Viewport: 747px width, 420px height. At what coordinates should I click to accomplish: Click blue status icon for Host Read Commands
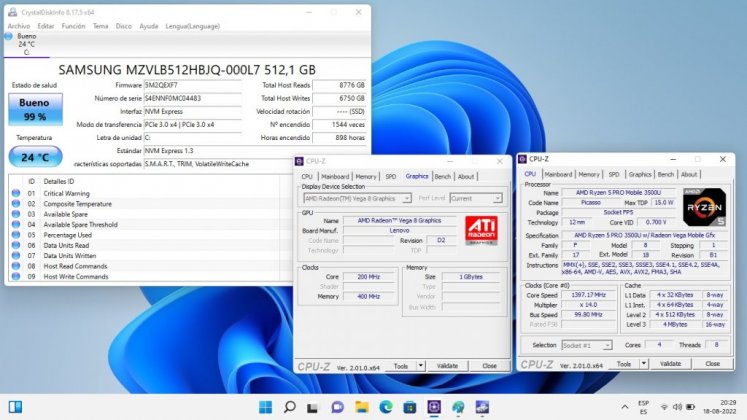point(16,266)
